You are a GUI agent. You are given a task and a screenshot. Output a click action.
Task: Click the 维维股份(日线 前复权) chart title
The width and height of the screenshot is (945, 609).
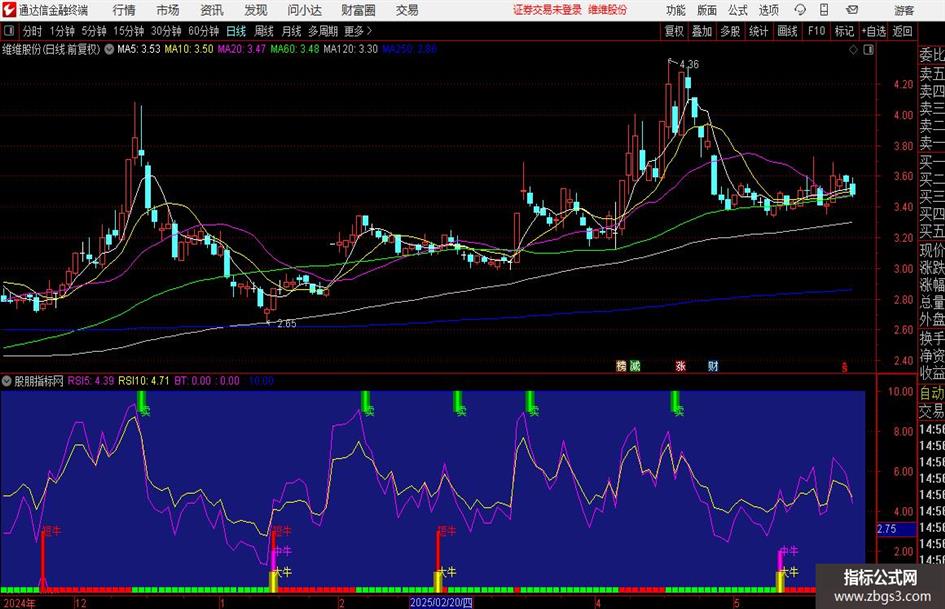[x=51, y=49]
